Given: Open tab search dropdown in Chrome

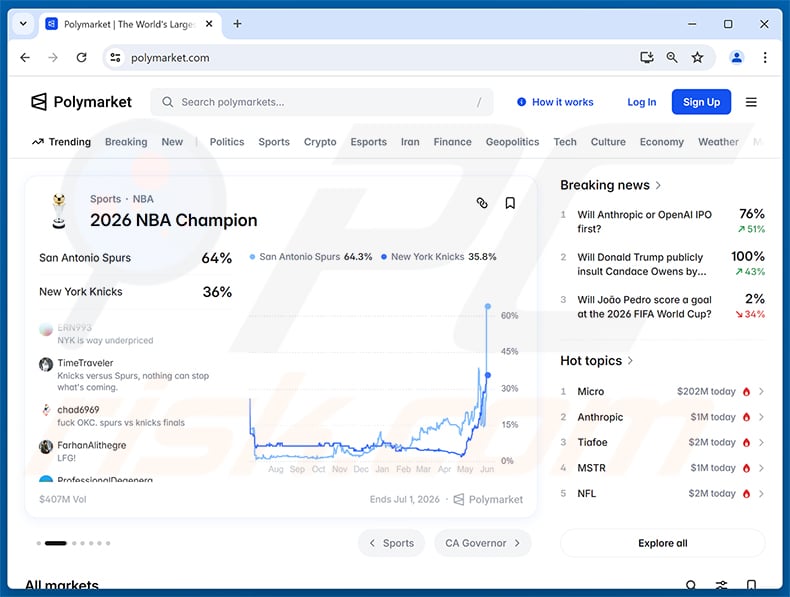Looking at the screenshot, I should click(x=23, y=24).
